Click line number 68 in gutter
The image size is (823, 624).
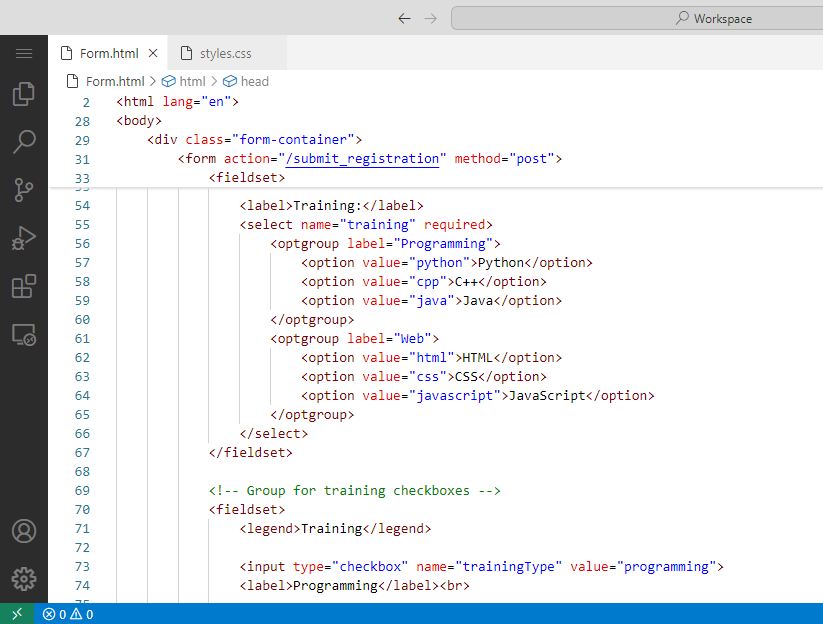[82, 472]
